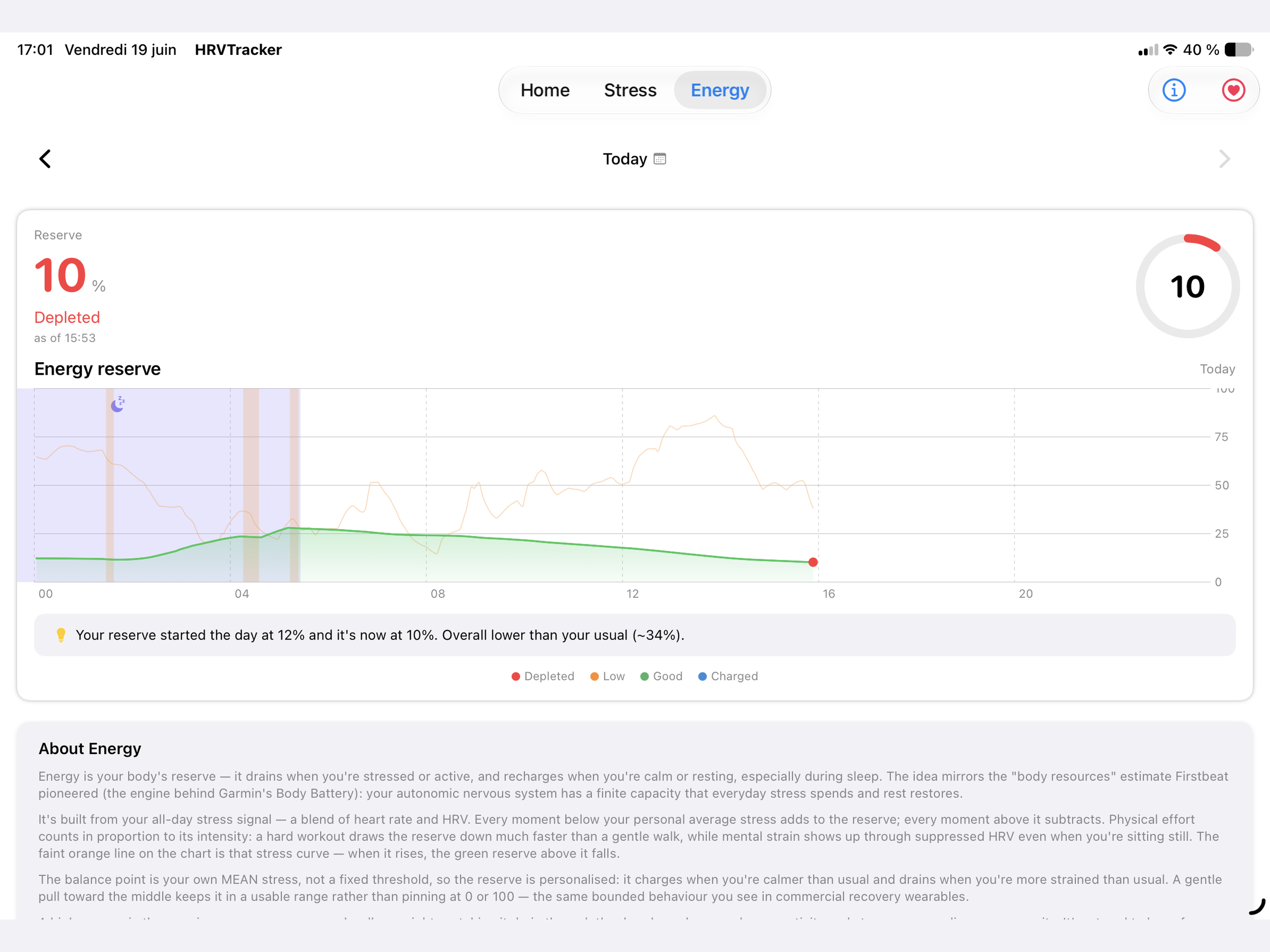This screenshot has width=1270, height=952.
Task: Select the red current-reserve marker on chart
Action: 813,562
